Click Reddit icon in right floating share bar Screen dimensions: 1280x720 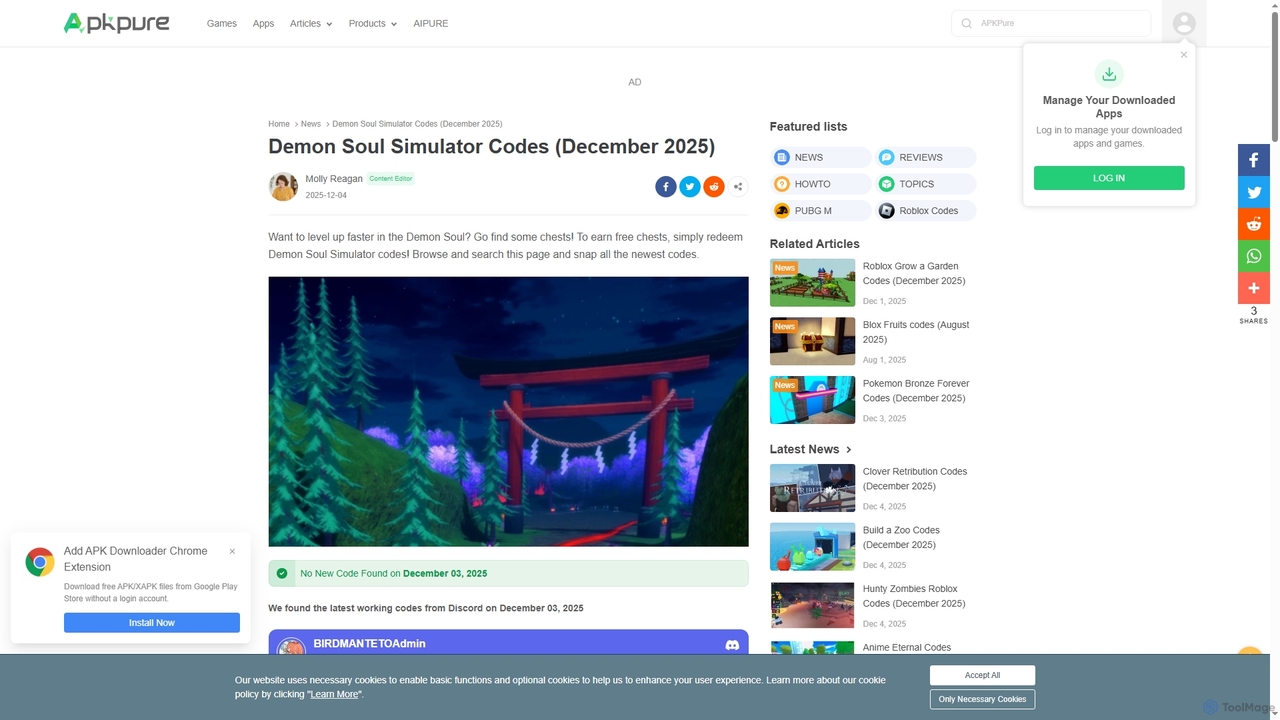coord(1254,224)
